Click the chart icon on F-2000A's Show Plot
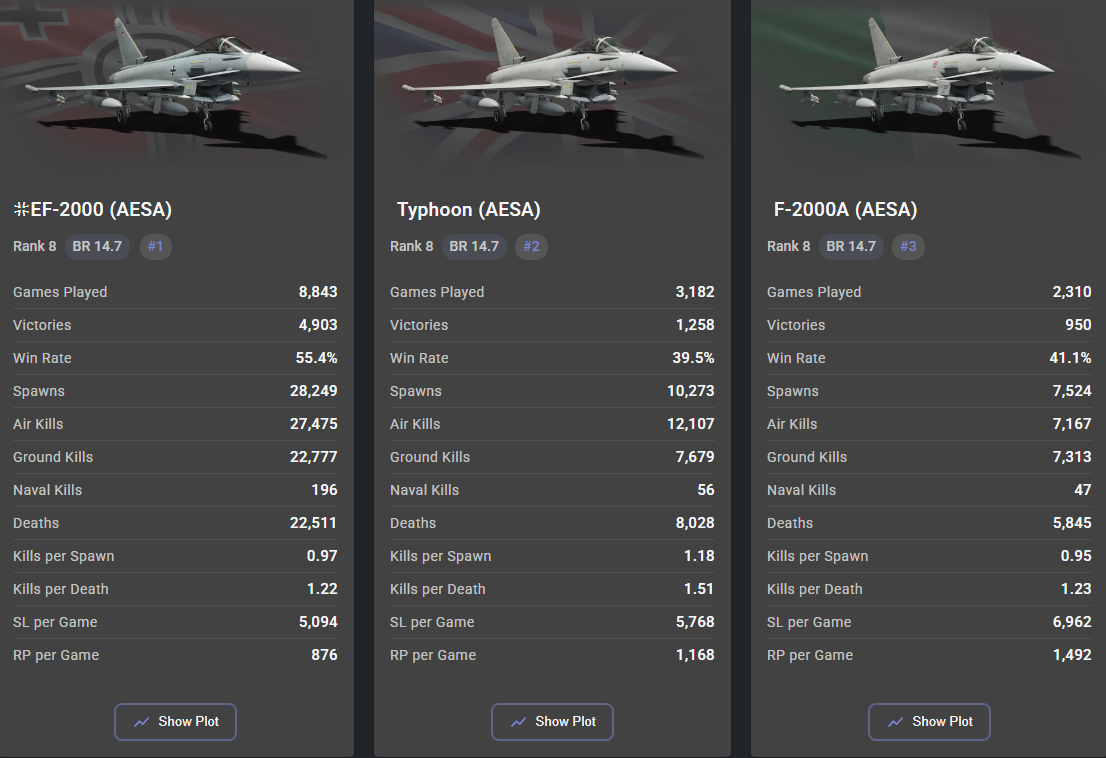The width and height of the screenshot is (1106, 758). coord(896,721)
